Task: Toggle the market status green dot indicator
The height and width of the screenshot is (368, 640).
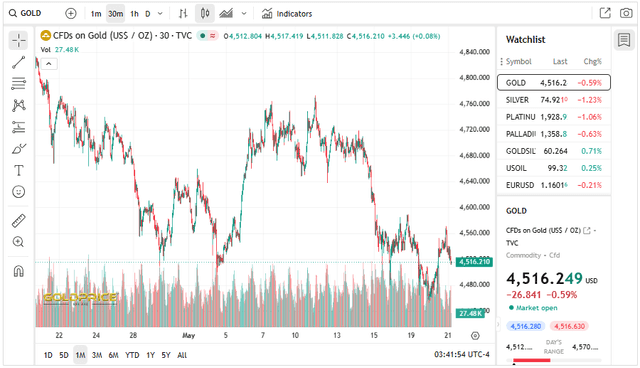Action: click(202, 36)
